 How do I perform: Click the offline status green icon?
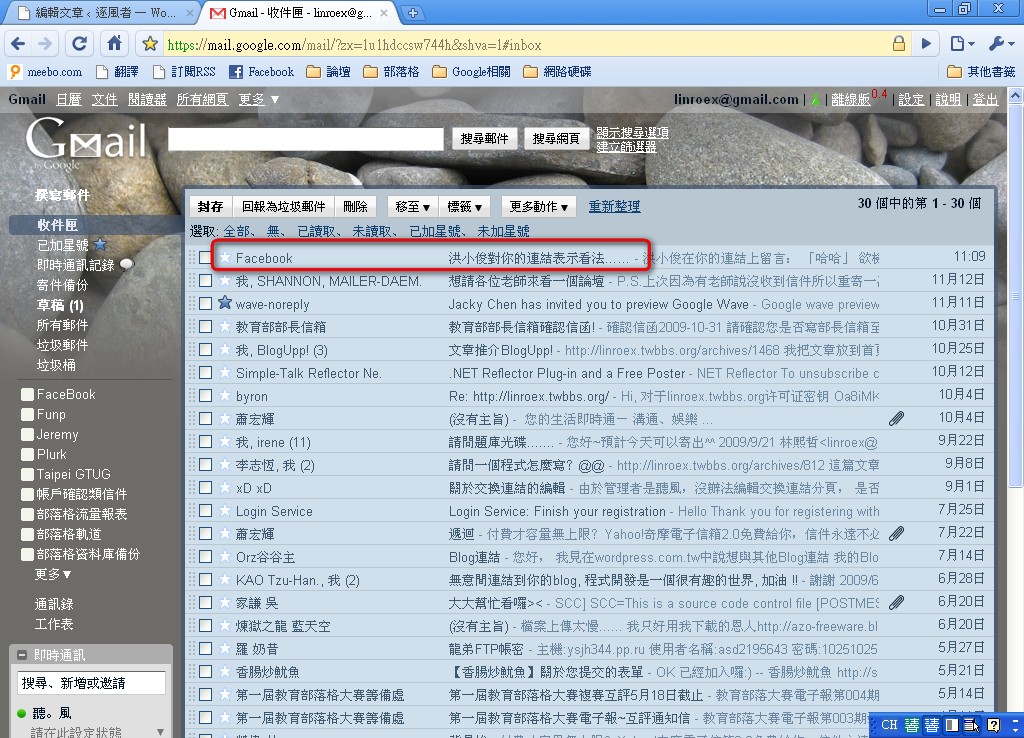click(x=815, y=100)
